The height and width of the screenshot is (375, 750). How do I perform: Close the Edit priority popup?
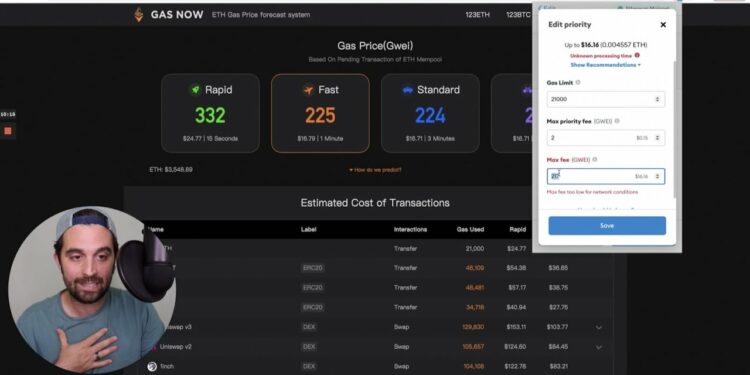(663, 25)
